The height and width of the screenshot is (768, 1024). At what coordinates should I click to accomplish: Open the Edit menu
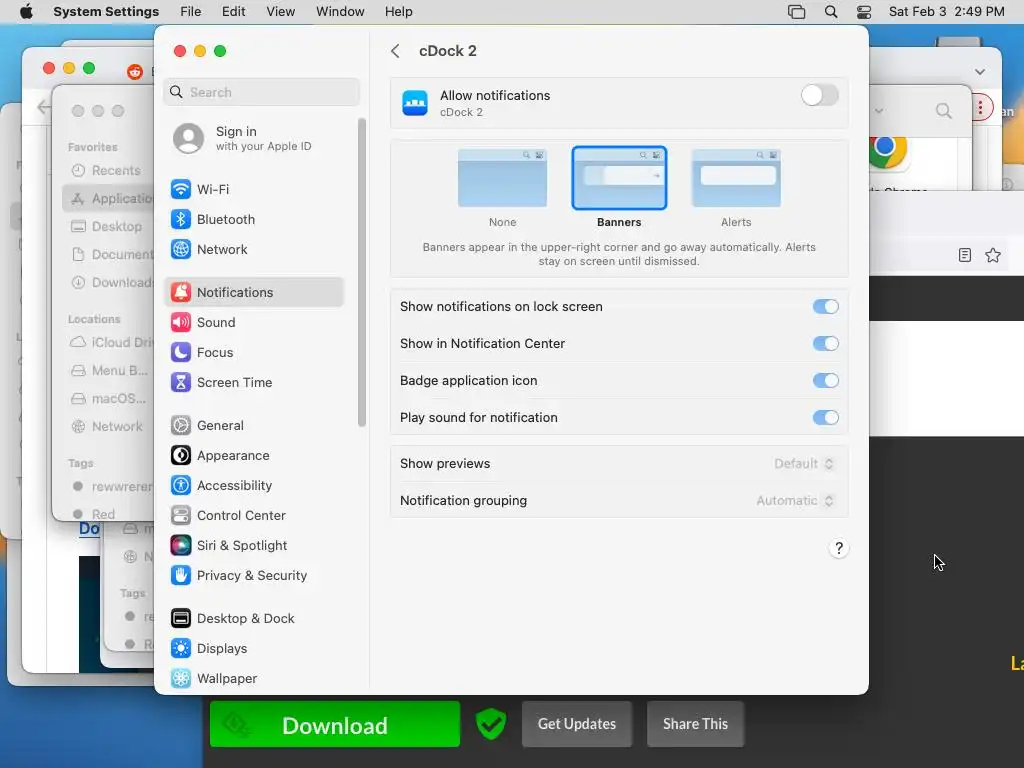(233, 12)
